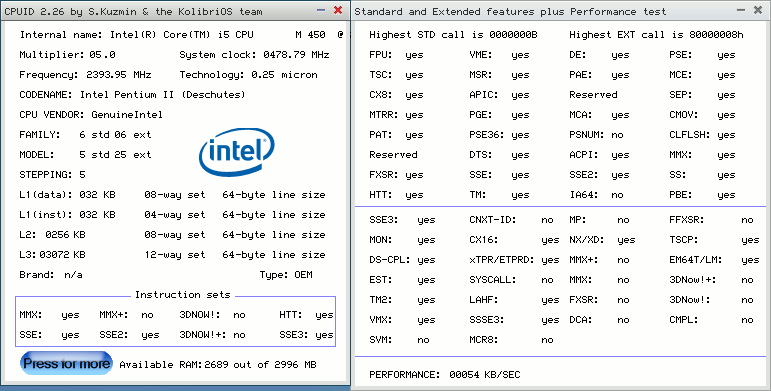Click the 12-way set text on the L3 row

click(x=175, y=255)
